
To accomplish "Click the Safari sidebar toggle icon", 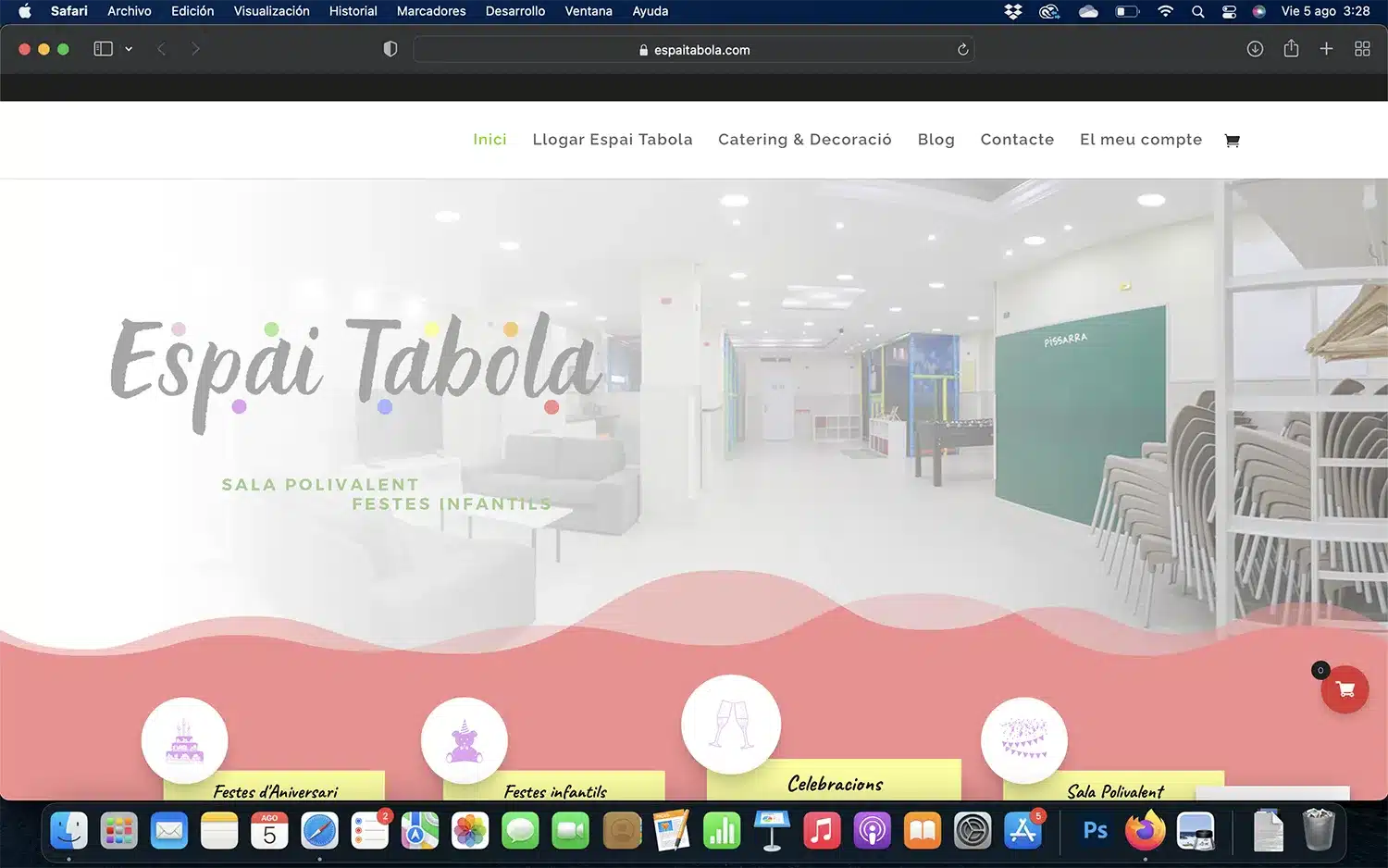I will [x=103, y=49].
